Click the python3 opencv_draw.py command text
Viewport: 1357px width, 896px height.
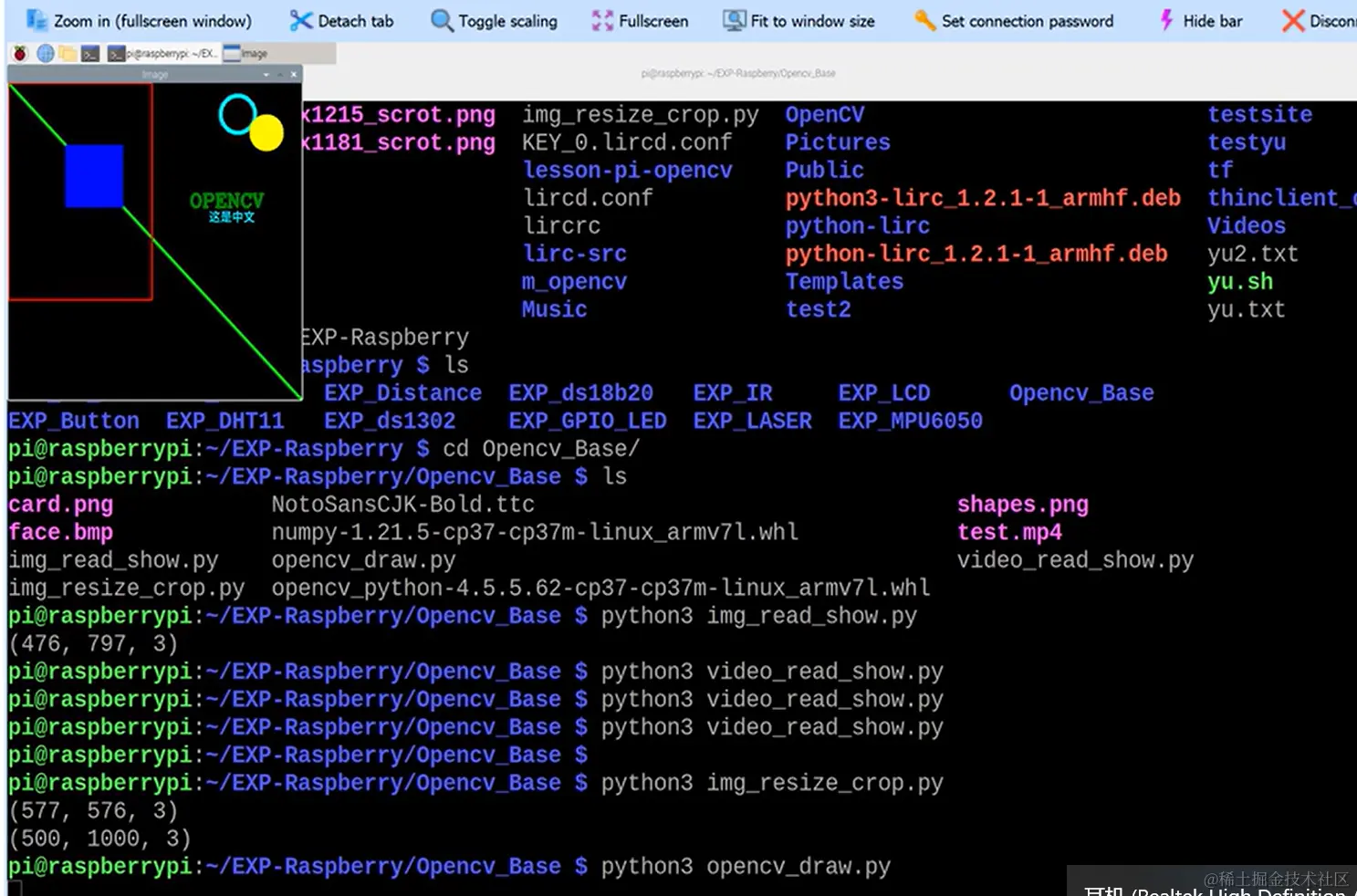746,866
